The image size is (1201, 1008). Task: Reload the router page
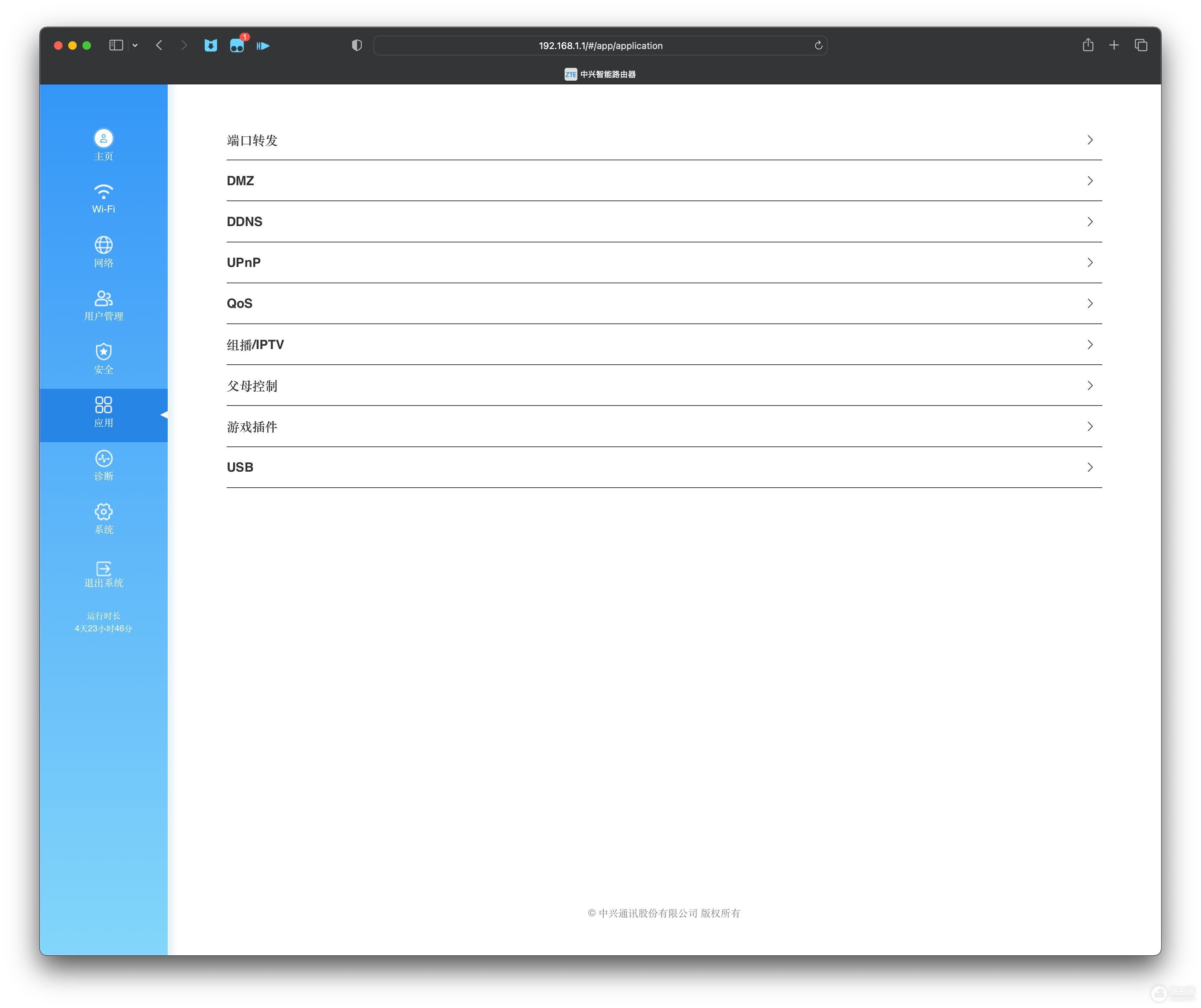818,45
